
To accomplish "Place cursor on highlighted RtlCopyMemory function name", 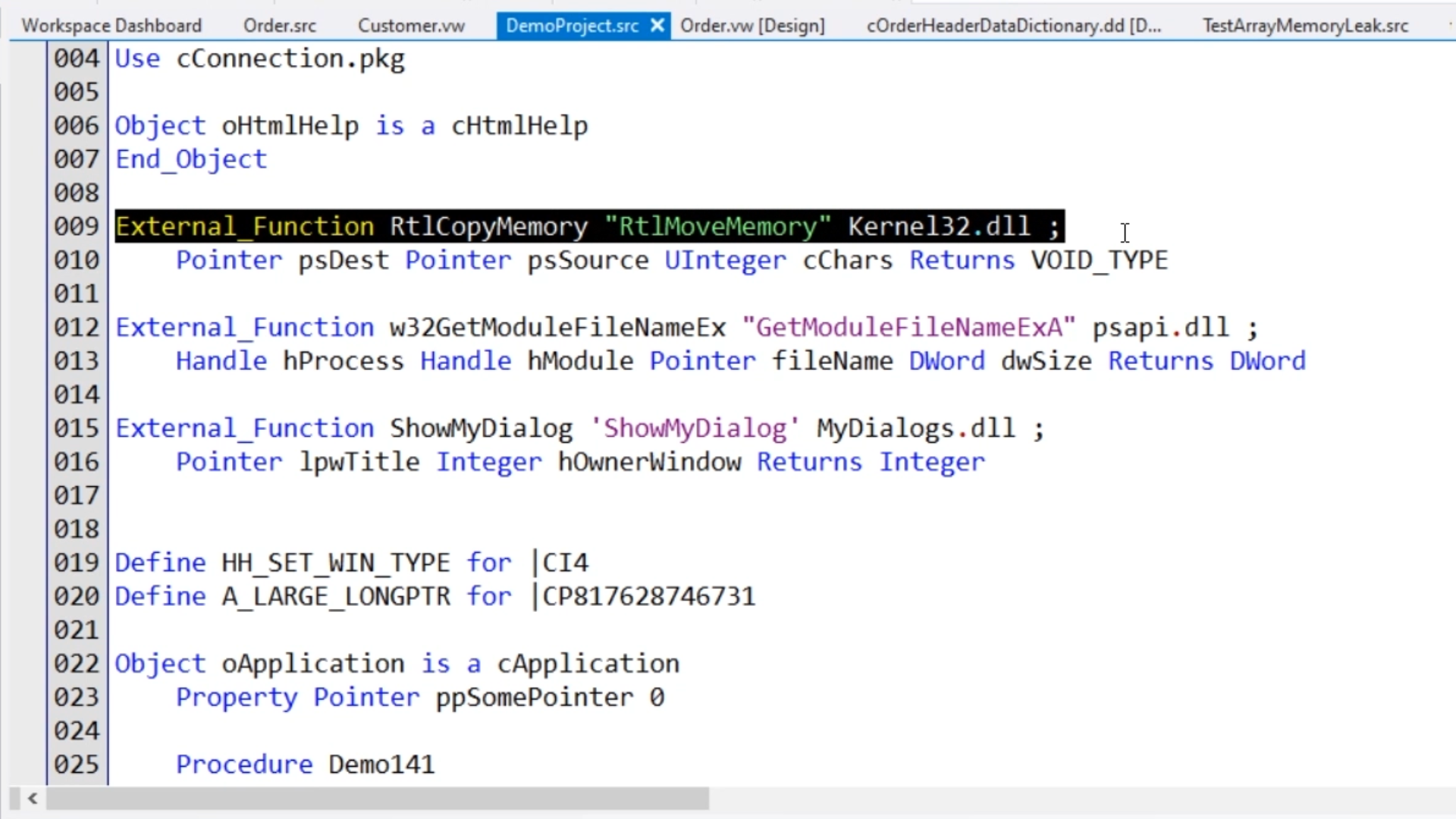I will click(488, 227).
